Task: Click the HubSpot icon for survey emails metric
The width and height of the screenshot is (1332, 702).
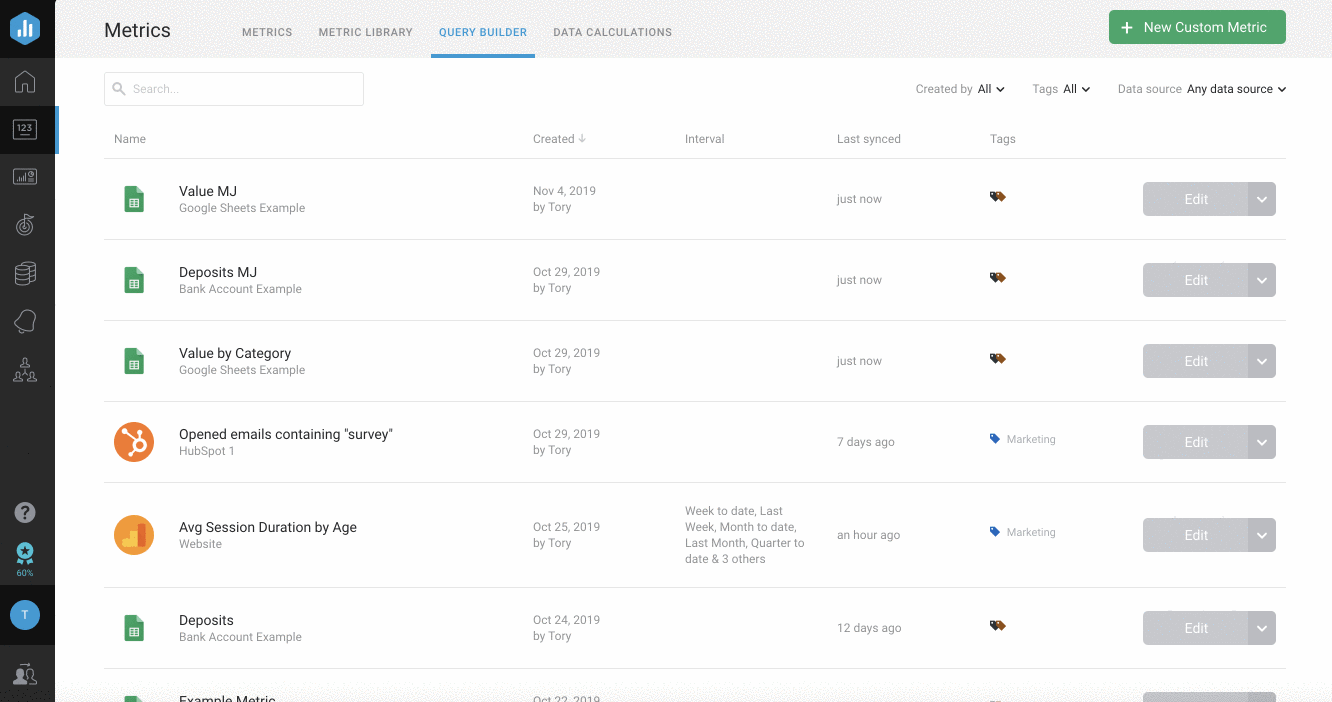Action: click(x=134, y=442)
